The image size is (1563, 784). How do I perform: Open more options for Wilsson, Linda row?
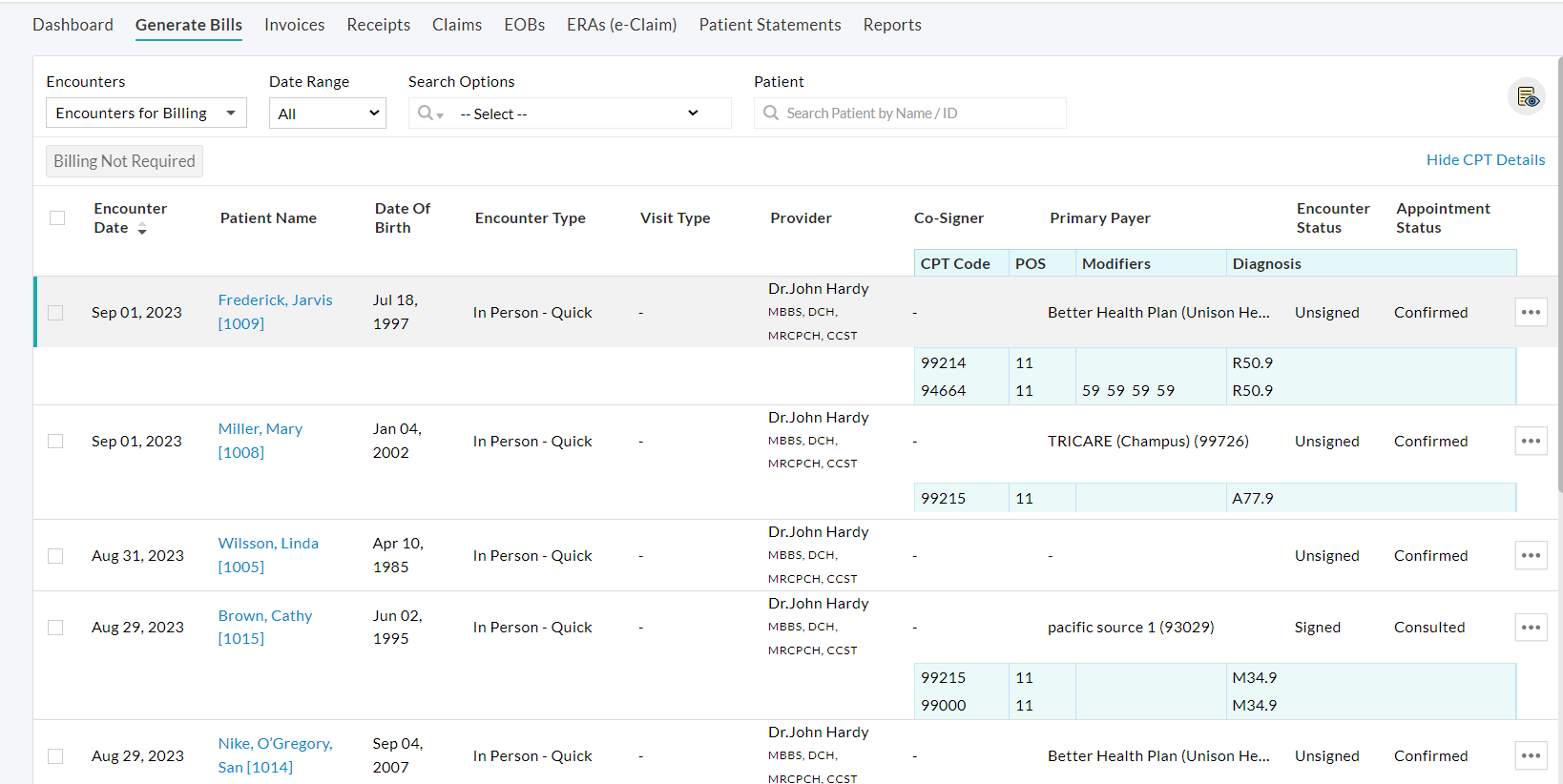1531,555
